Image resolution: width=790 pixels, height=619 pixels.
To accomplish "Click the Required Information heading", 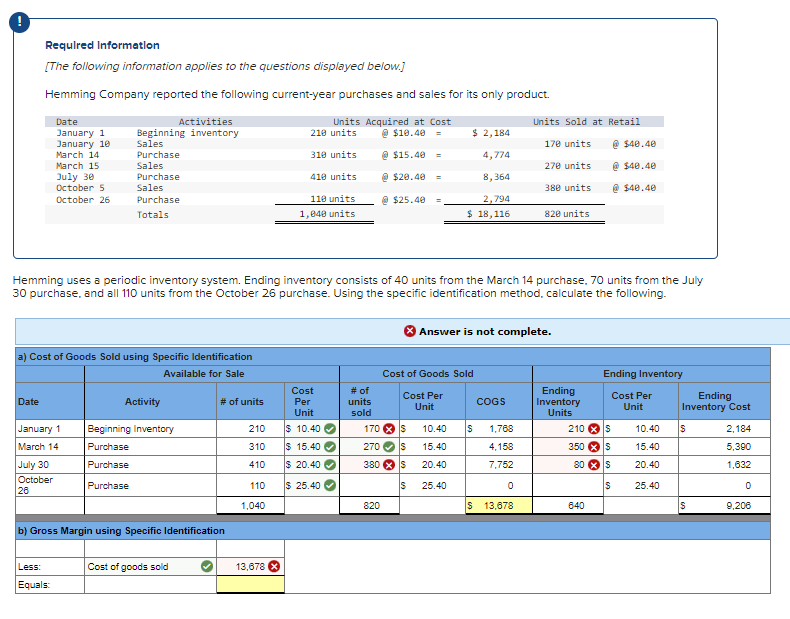I will [102, 45].
